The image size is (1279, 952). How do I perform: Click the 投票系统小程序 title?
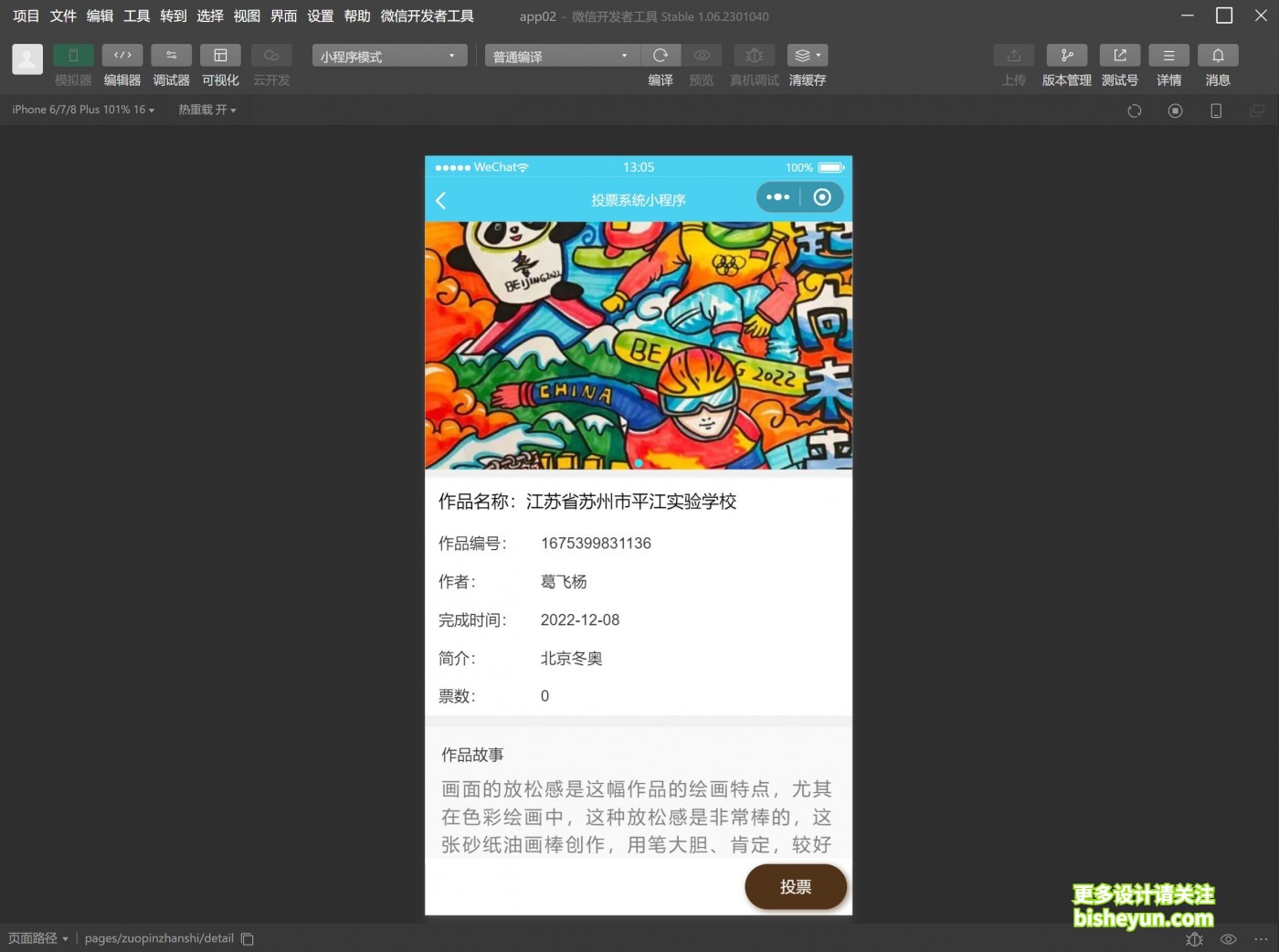(639, 200)
